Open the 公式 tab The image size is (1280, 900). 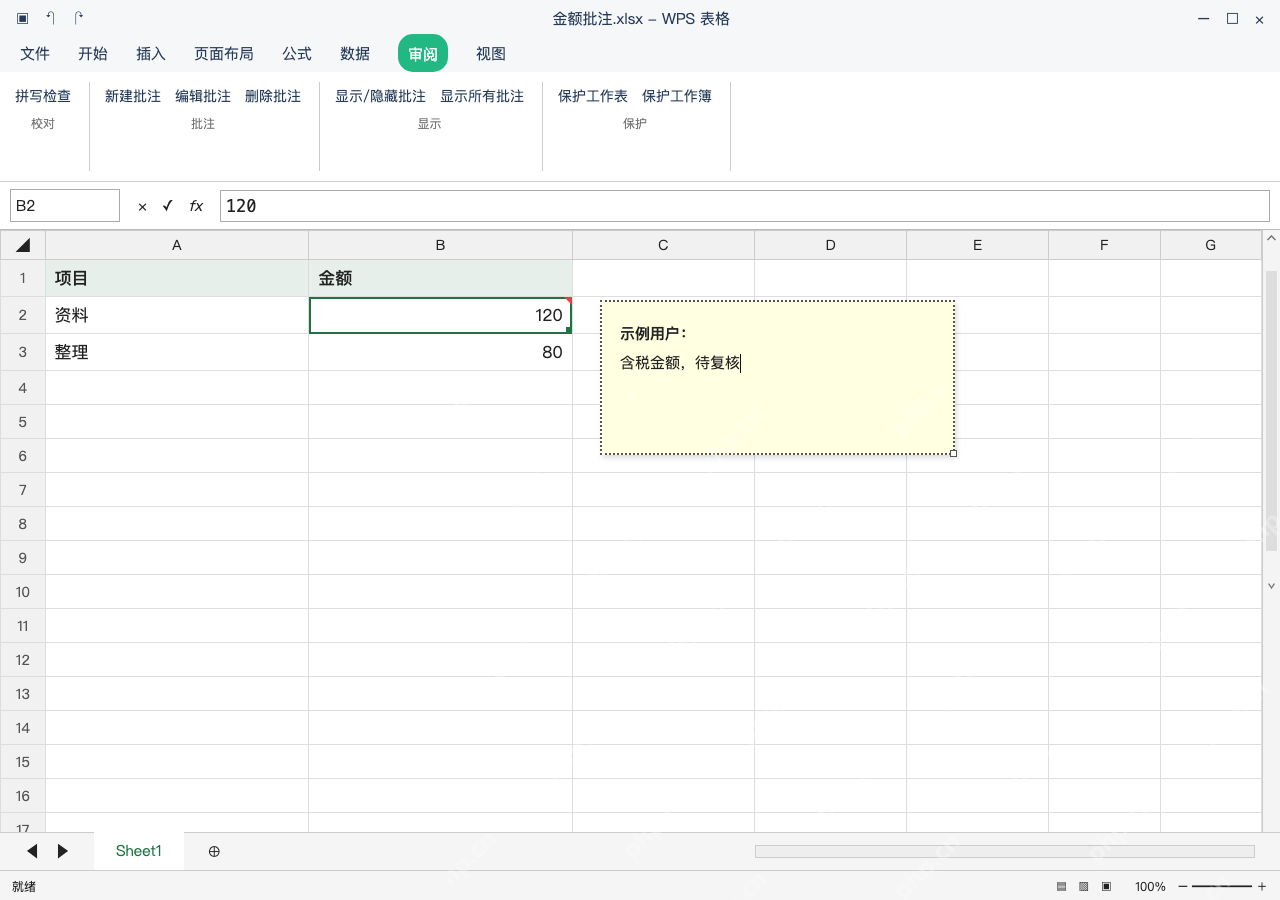tap(297, 54)
